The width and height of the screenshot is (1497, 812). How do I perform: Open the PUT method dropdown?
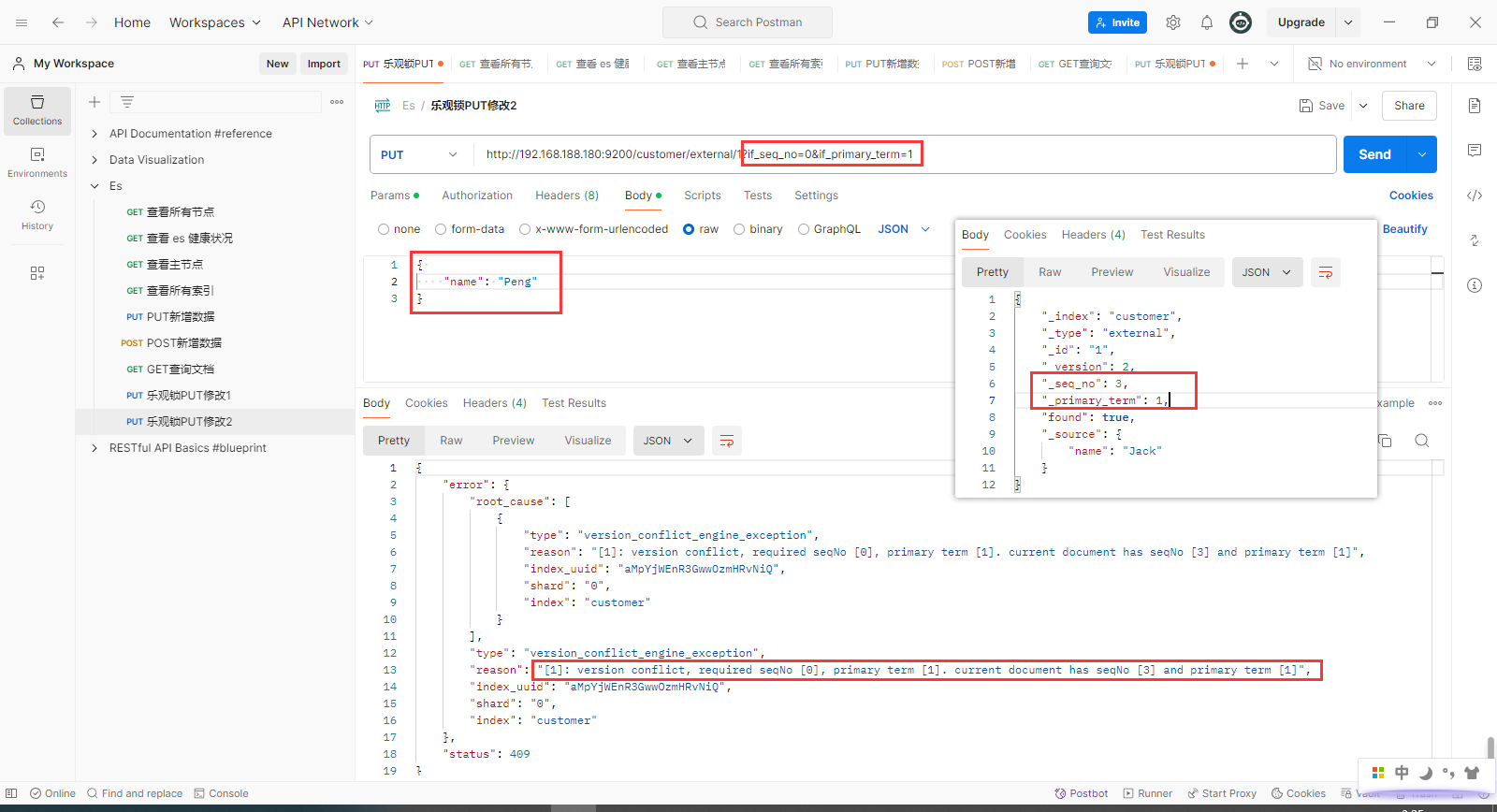coord(421,154)
